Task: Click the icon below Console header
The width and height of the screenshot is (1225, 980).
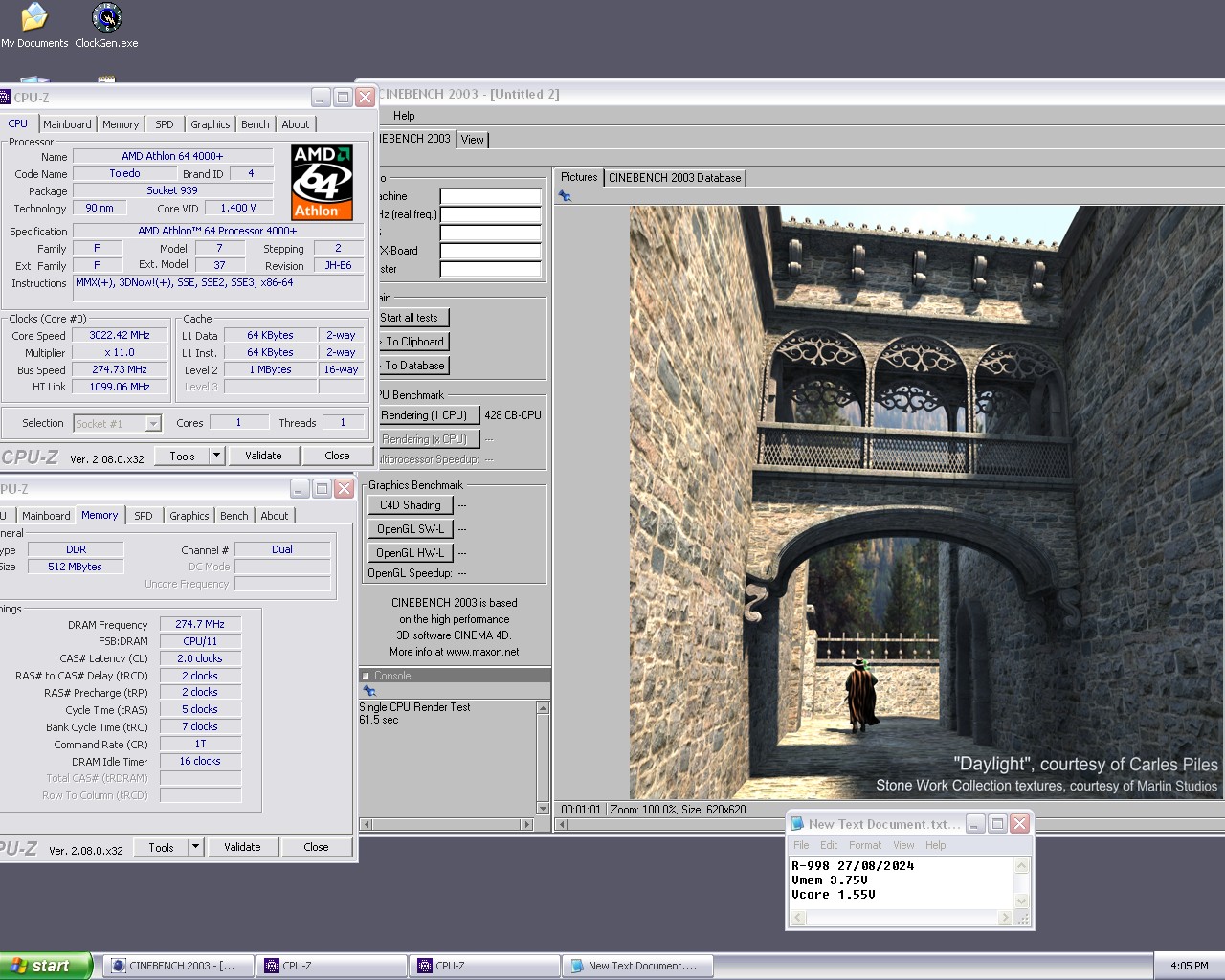Action: (369, 691)
